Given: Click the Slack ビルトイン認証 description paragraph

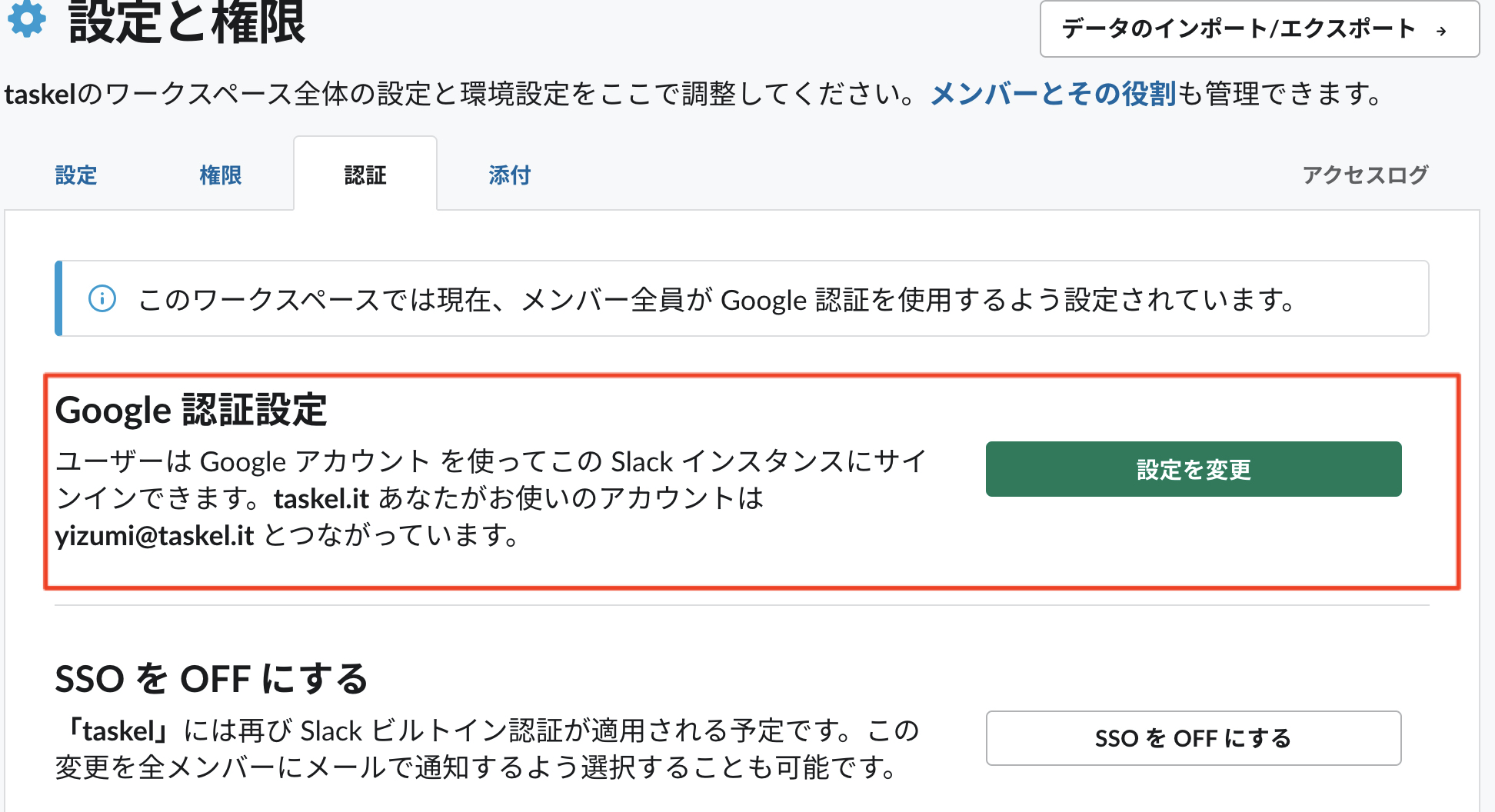Looking at the screenshot, I should 486,748.
